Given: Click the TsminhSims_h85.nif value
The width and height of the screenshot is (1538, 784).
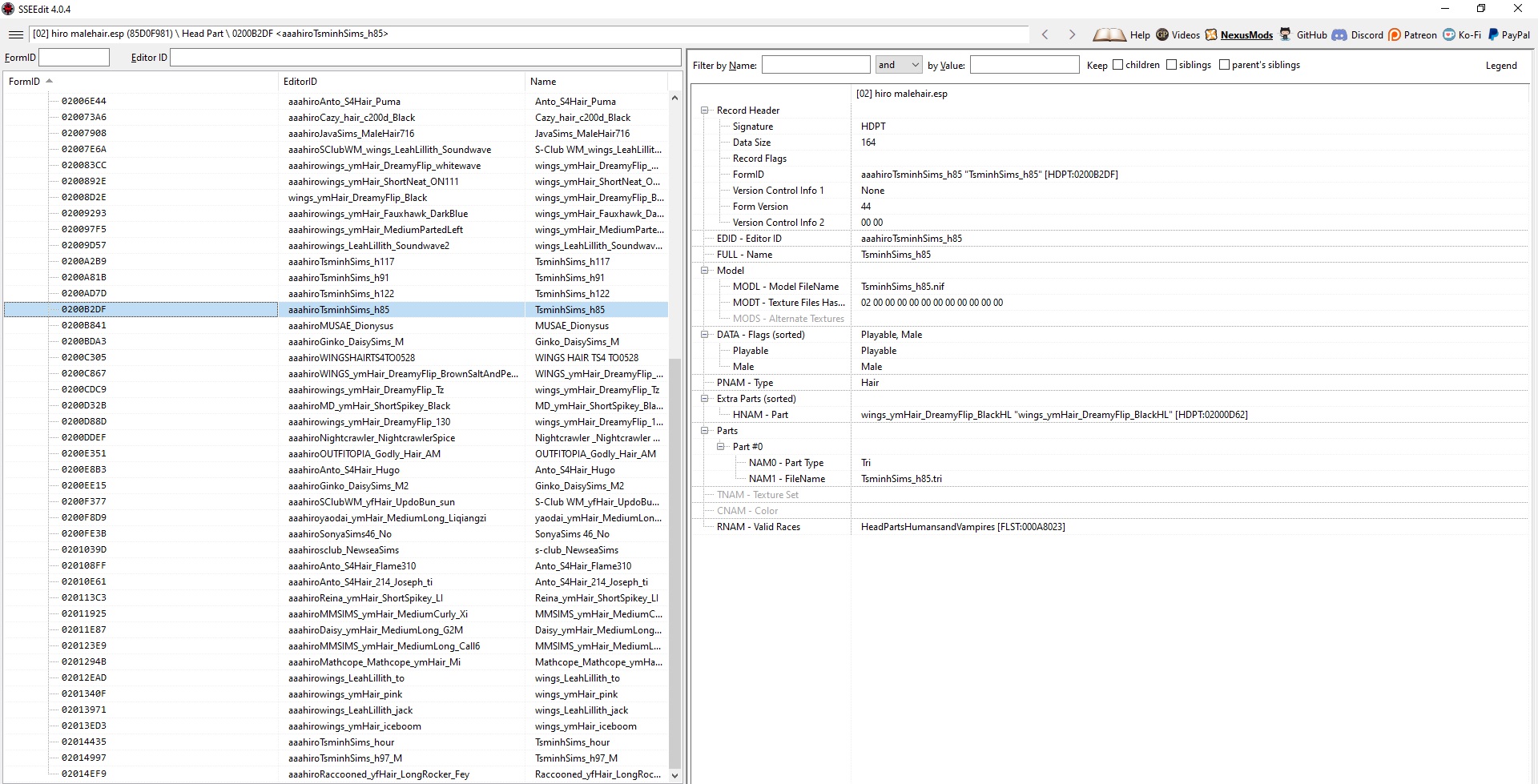Looking at the screenshot, I should [x=903, y=287].
